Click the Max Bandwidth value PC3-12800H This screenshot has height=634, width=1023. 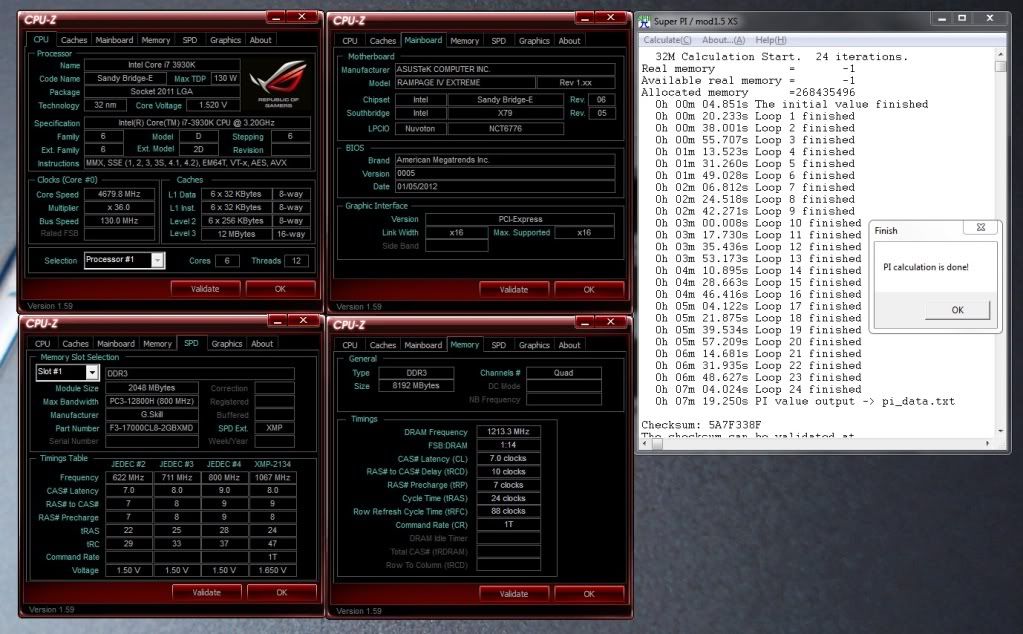151,402
